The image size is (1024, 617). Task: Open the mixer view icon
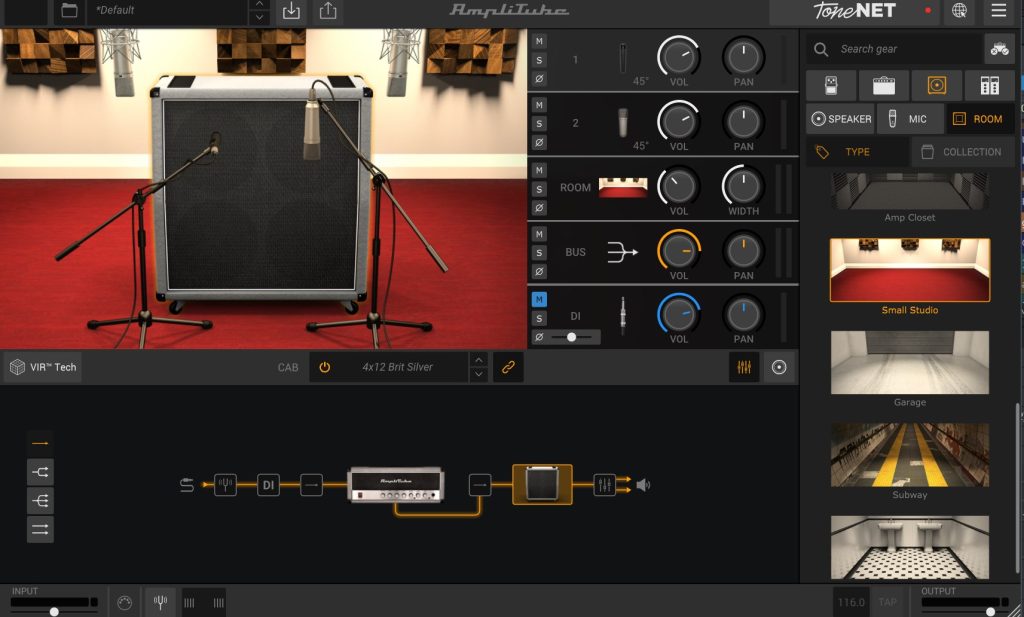[x=743, y=367]
